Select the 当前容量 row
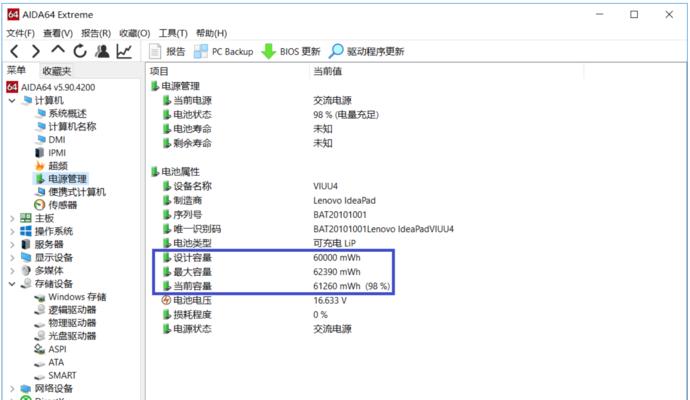Screen dimensions: 690x400 pyautogui.click(x=276, y=286)
